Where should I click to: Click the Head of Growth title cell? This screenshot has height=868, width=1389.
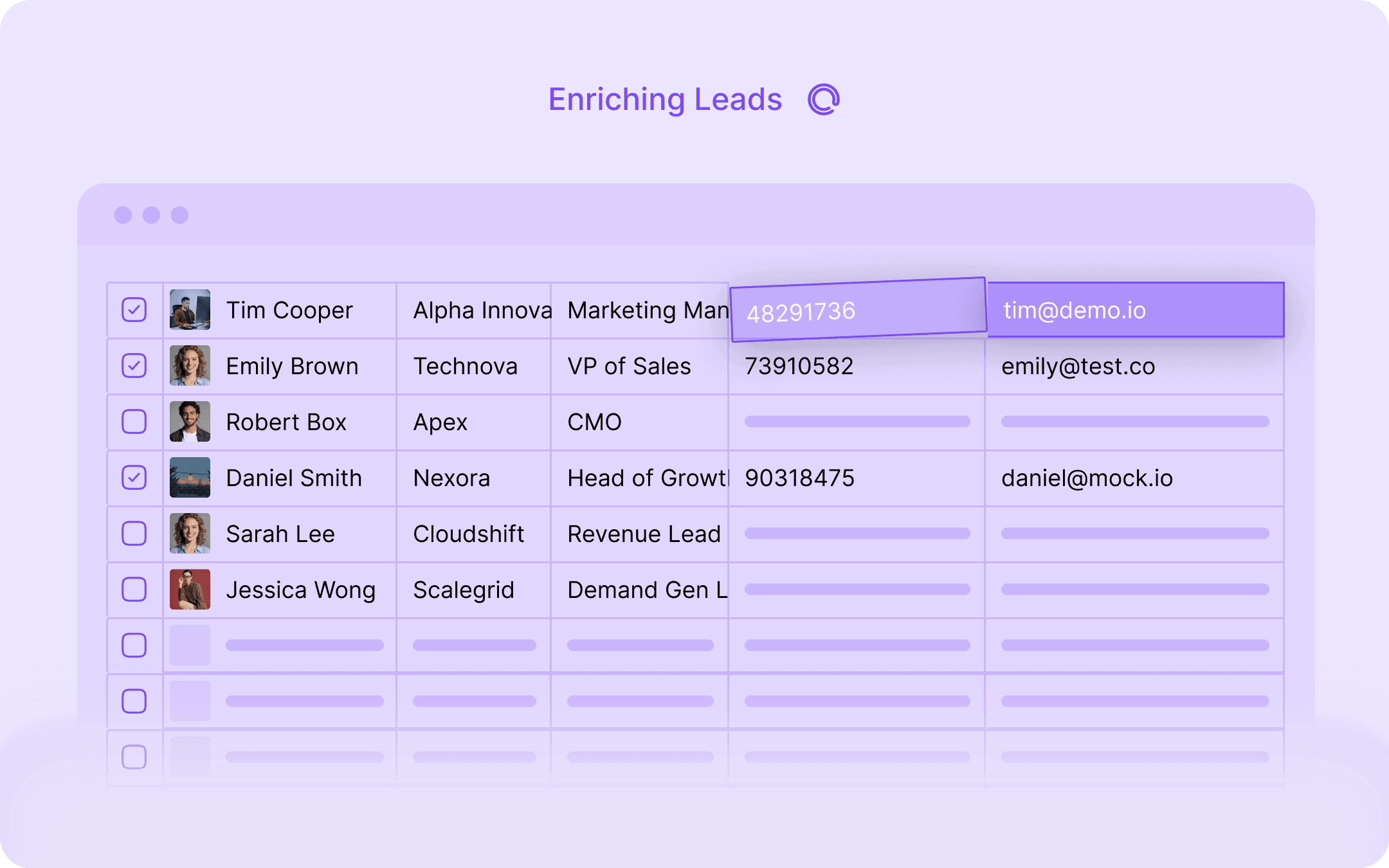[x=647, y=478]
